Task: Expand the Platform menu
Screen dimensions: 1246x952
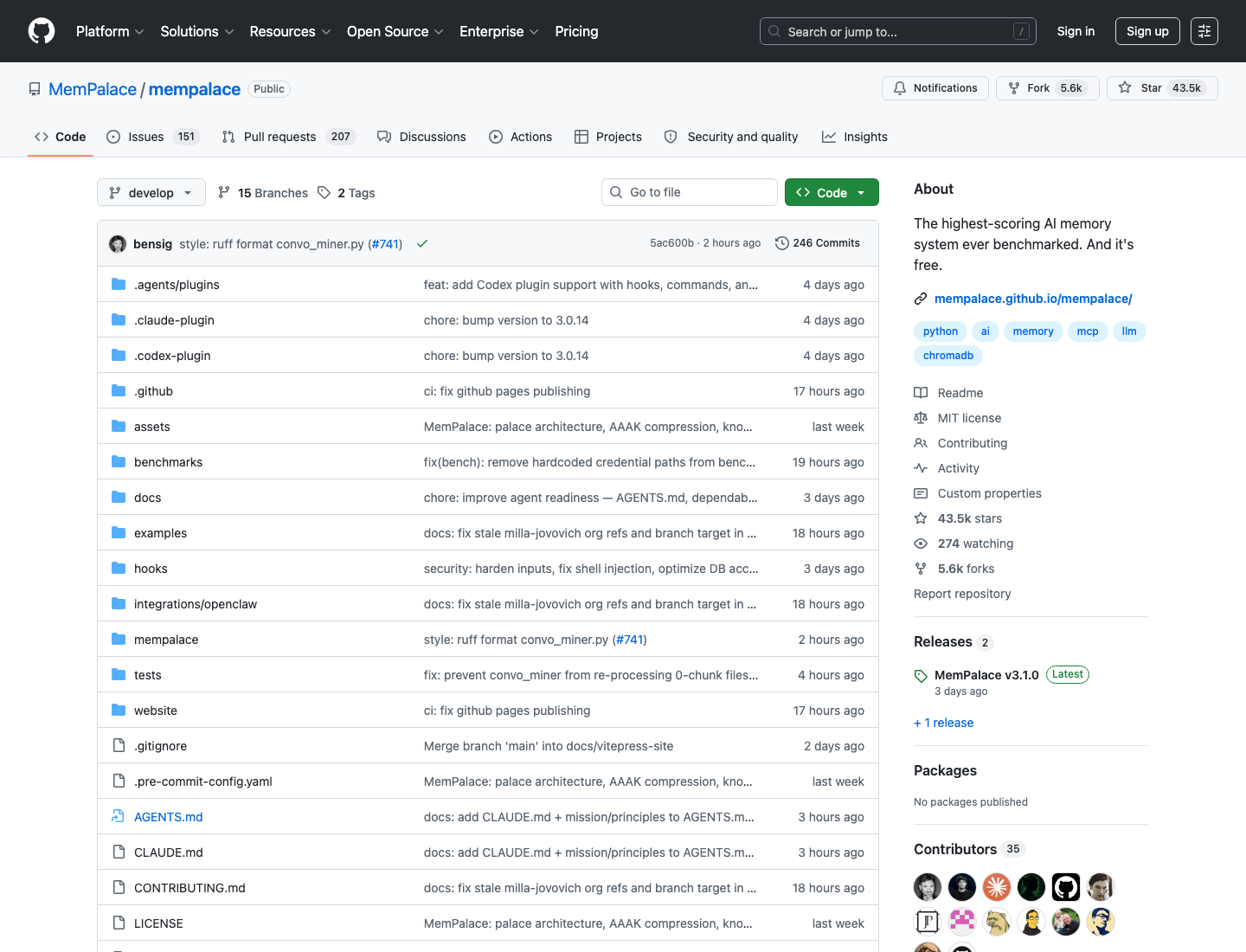Action: coord(110,31)
